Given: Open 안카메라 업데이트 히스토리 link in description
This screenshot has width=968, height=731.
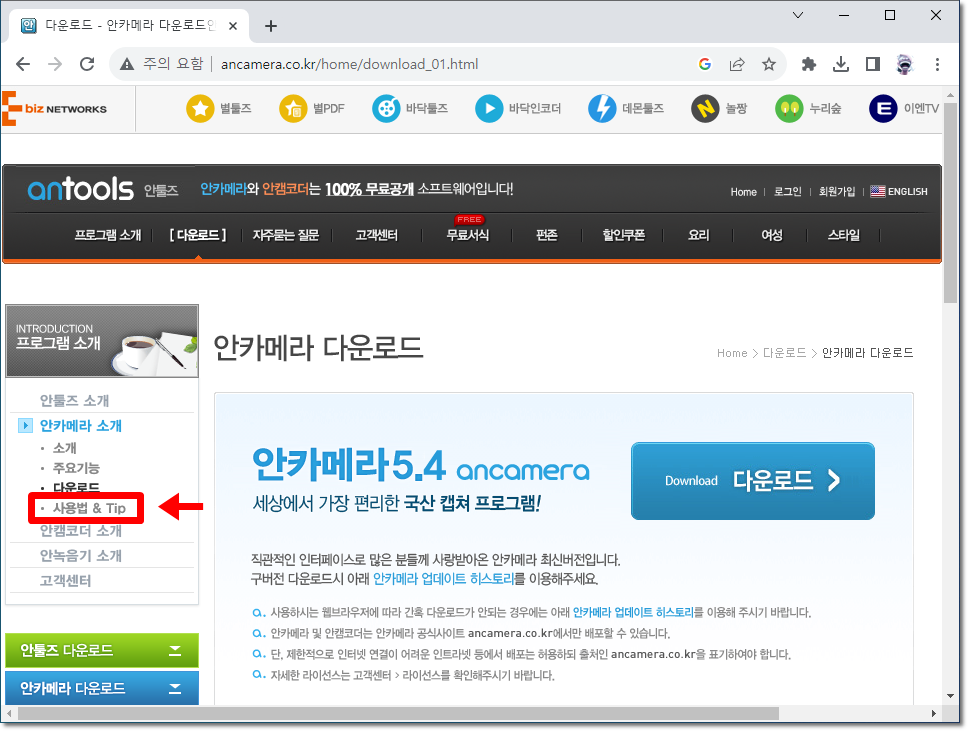Looking at the screenshot, I should 443,579.
